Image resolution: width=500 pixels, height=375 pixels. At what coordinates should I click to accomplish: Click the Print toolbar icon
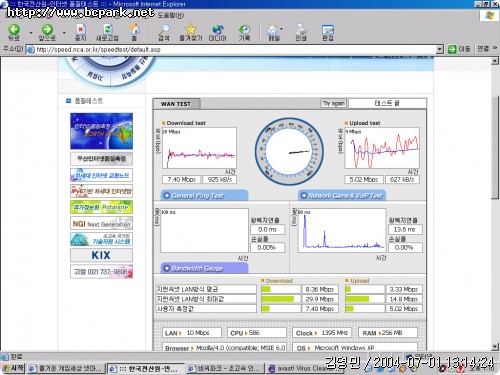301,30
